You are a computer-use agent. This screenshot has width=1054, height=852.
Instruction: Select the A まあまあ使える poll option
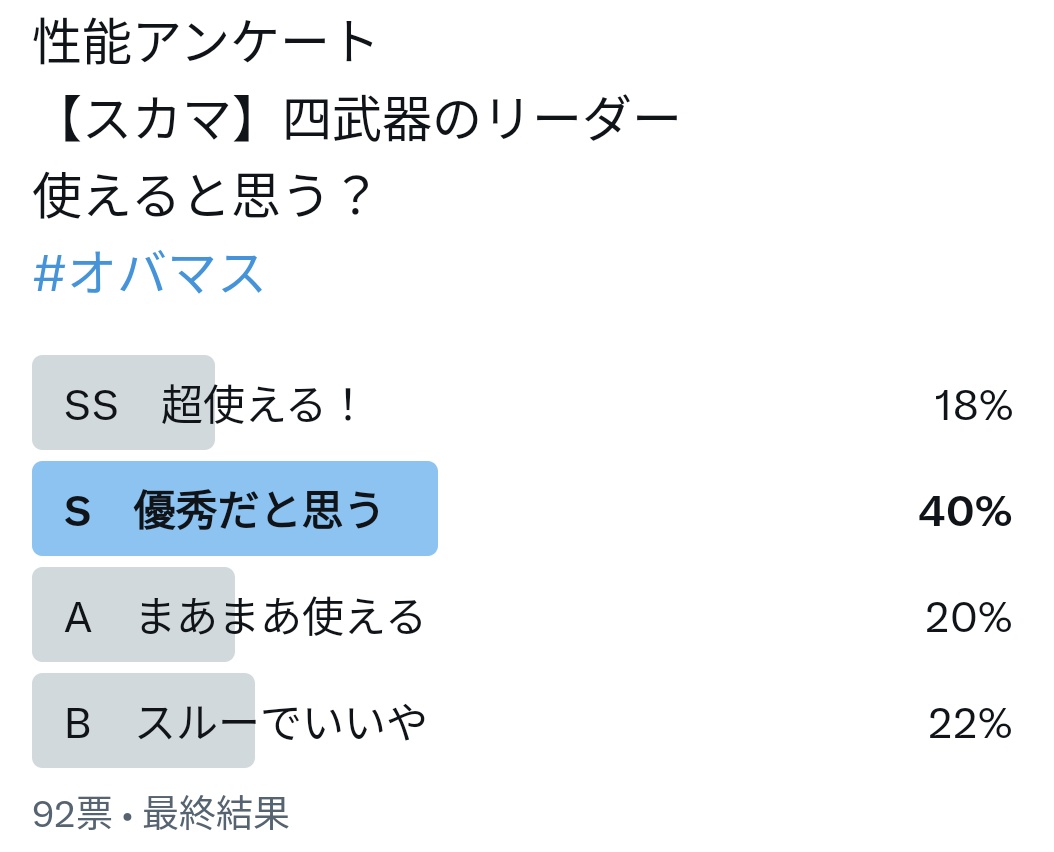tap(522, 615)
